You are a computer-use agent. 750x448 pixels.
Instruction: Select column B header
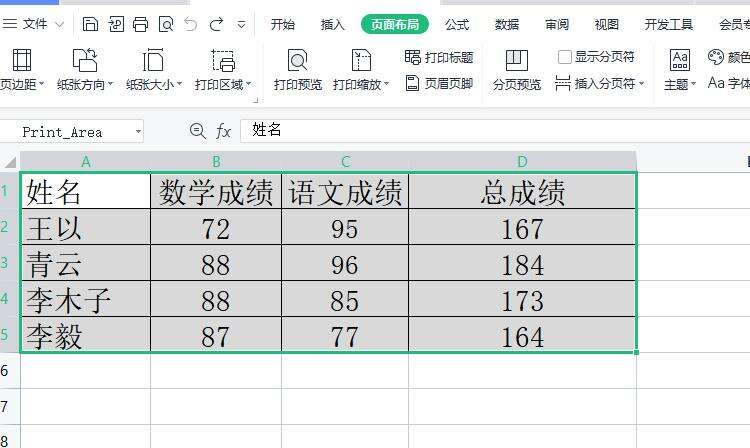pyautogui.click(x=216, y=162)
